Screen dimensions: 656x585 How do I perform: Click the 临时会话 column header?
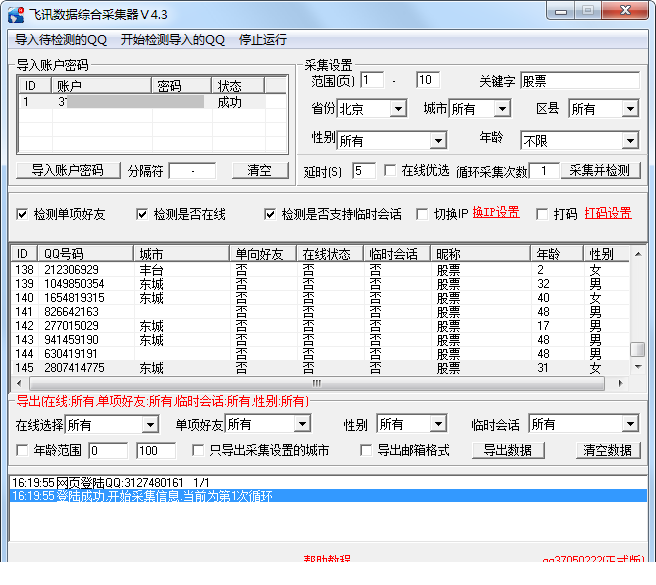pyautogui.click(x=397, y=254)
